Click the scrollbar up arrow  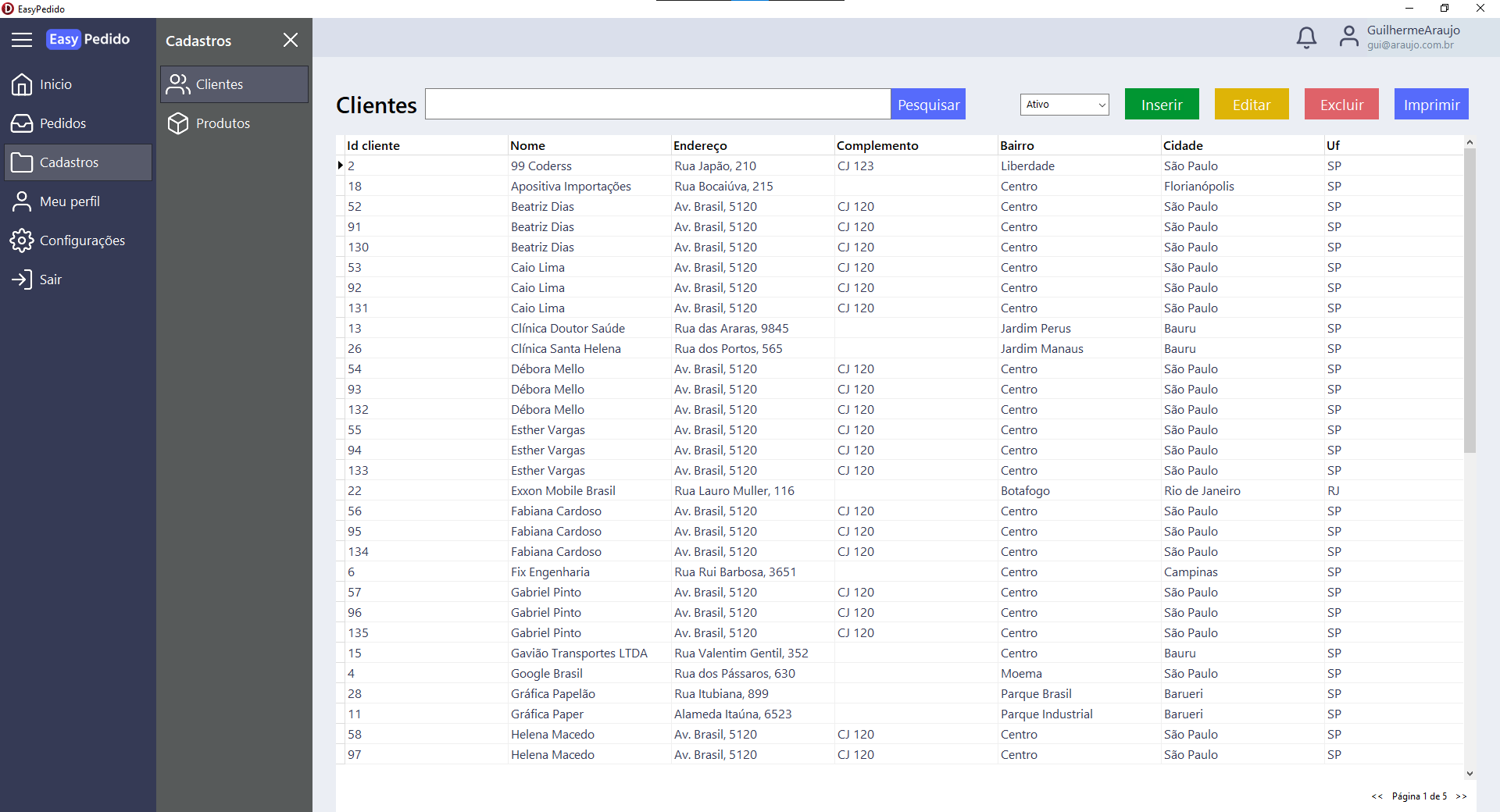point(1470,142)
